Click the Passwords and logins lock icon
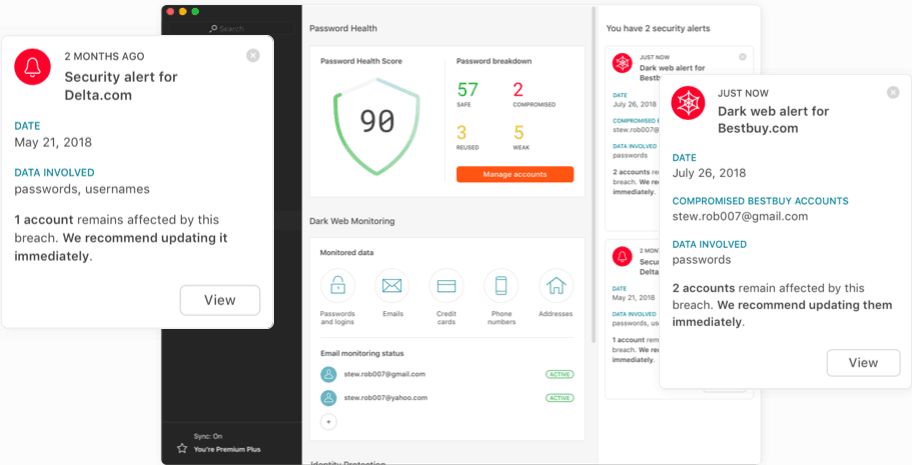 (337, 286)
